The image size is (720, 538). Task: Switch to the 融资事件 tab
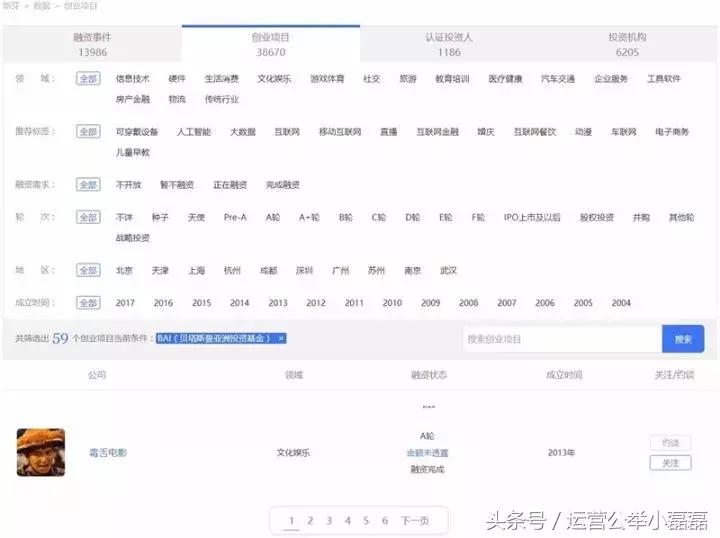[92, 44]
